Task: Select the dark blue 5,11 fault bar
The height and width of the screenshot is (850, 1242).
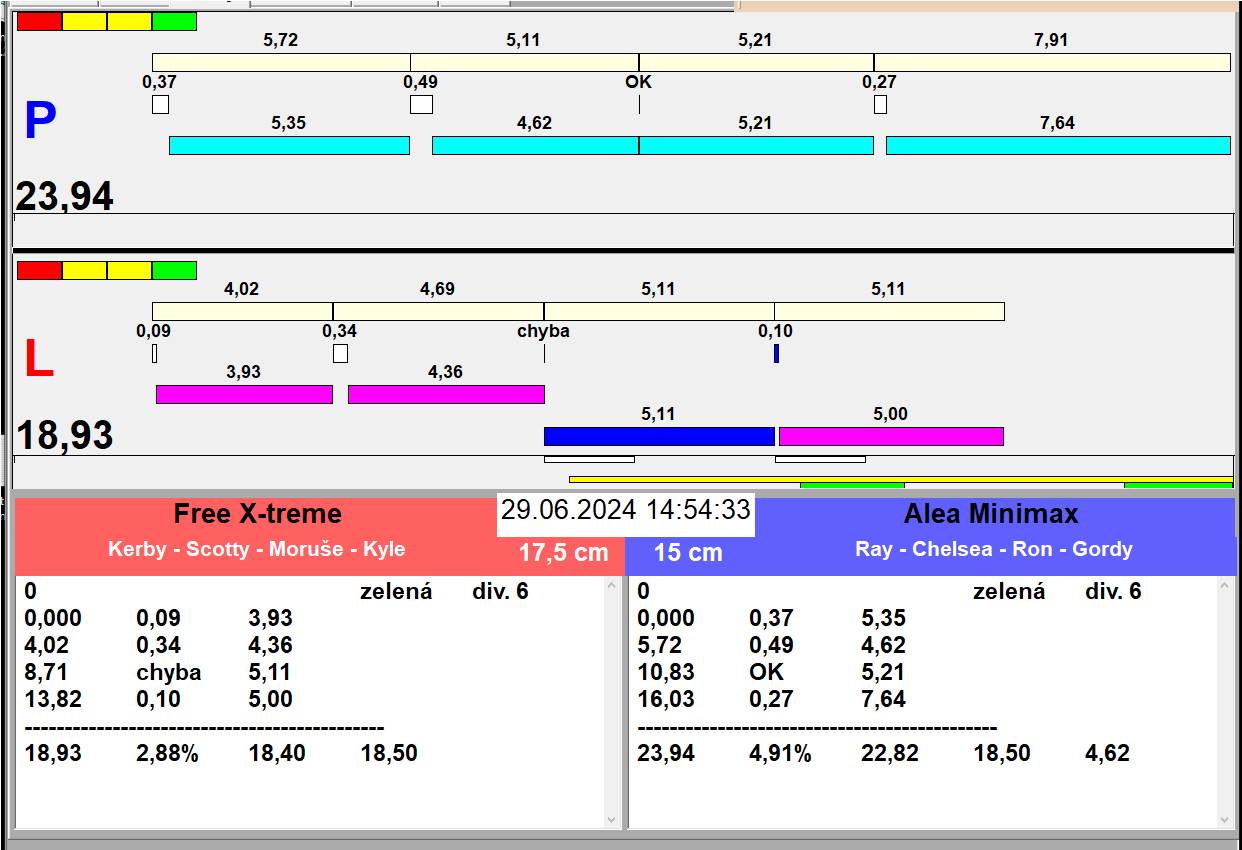Action: point(659,436)
